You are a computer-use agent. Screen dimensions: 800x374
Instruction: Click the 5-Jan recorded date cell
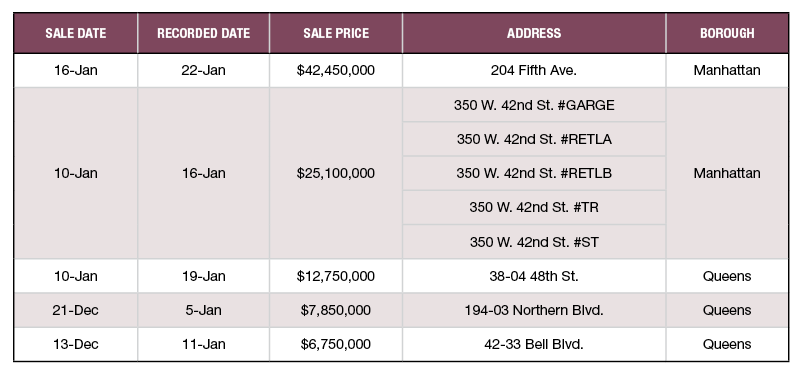204,310
